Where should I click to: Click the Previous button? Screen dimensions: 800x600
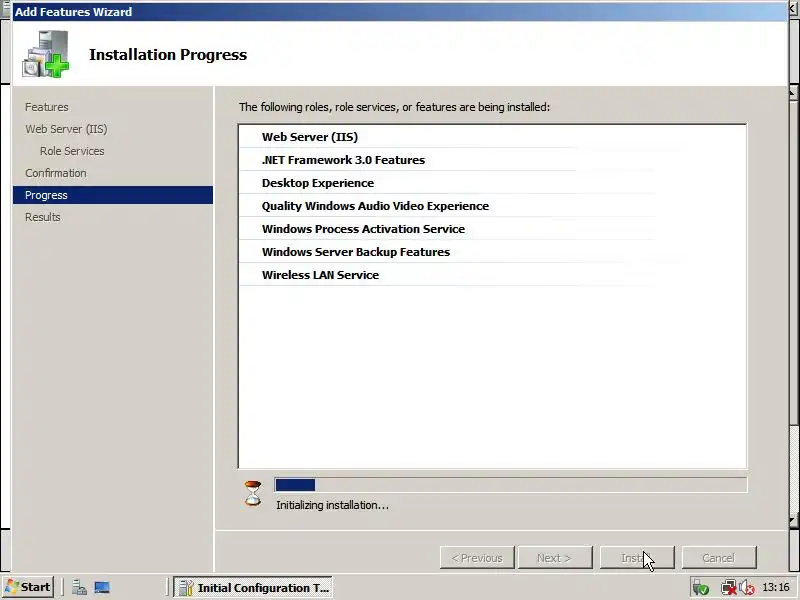[x=477, y=558]
